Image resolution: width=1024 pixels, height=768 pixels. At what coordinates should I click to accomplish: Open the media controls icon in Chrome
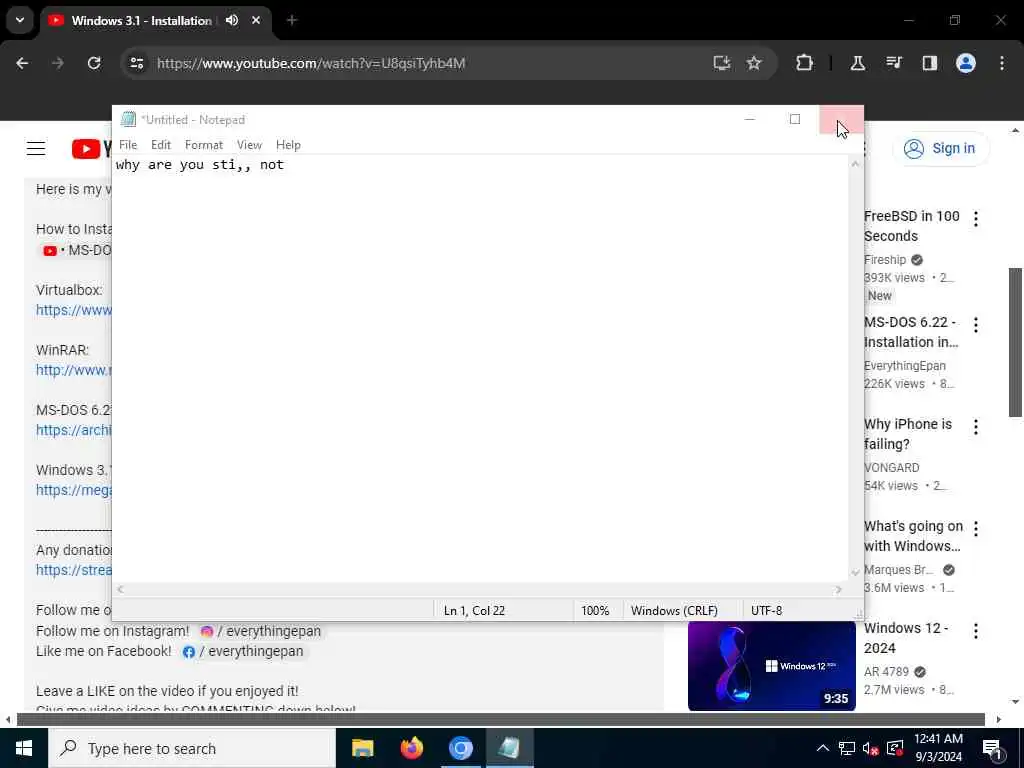pos(894,63)
